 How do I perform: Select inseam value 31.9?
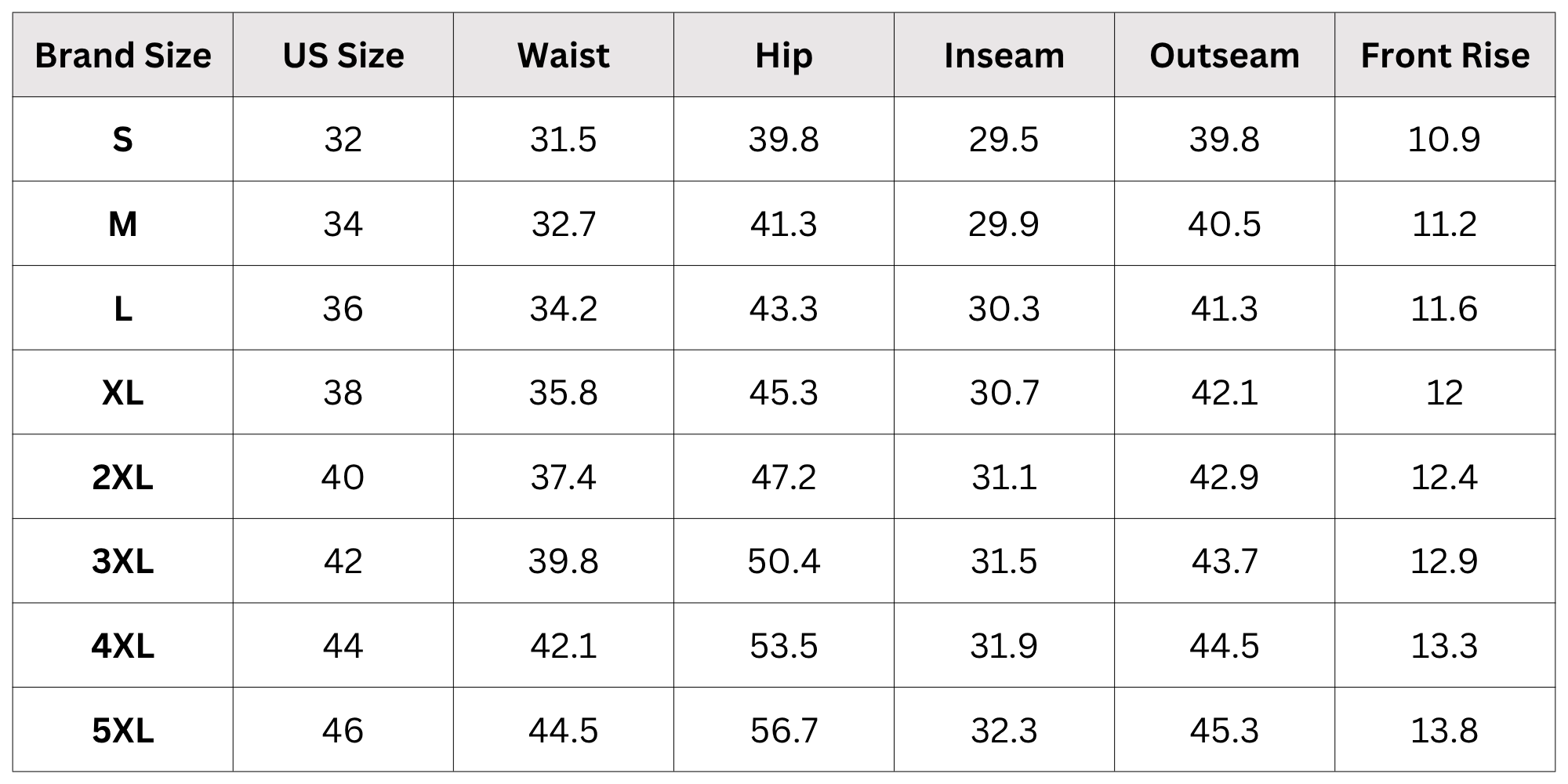click(x=1004, y=646)
